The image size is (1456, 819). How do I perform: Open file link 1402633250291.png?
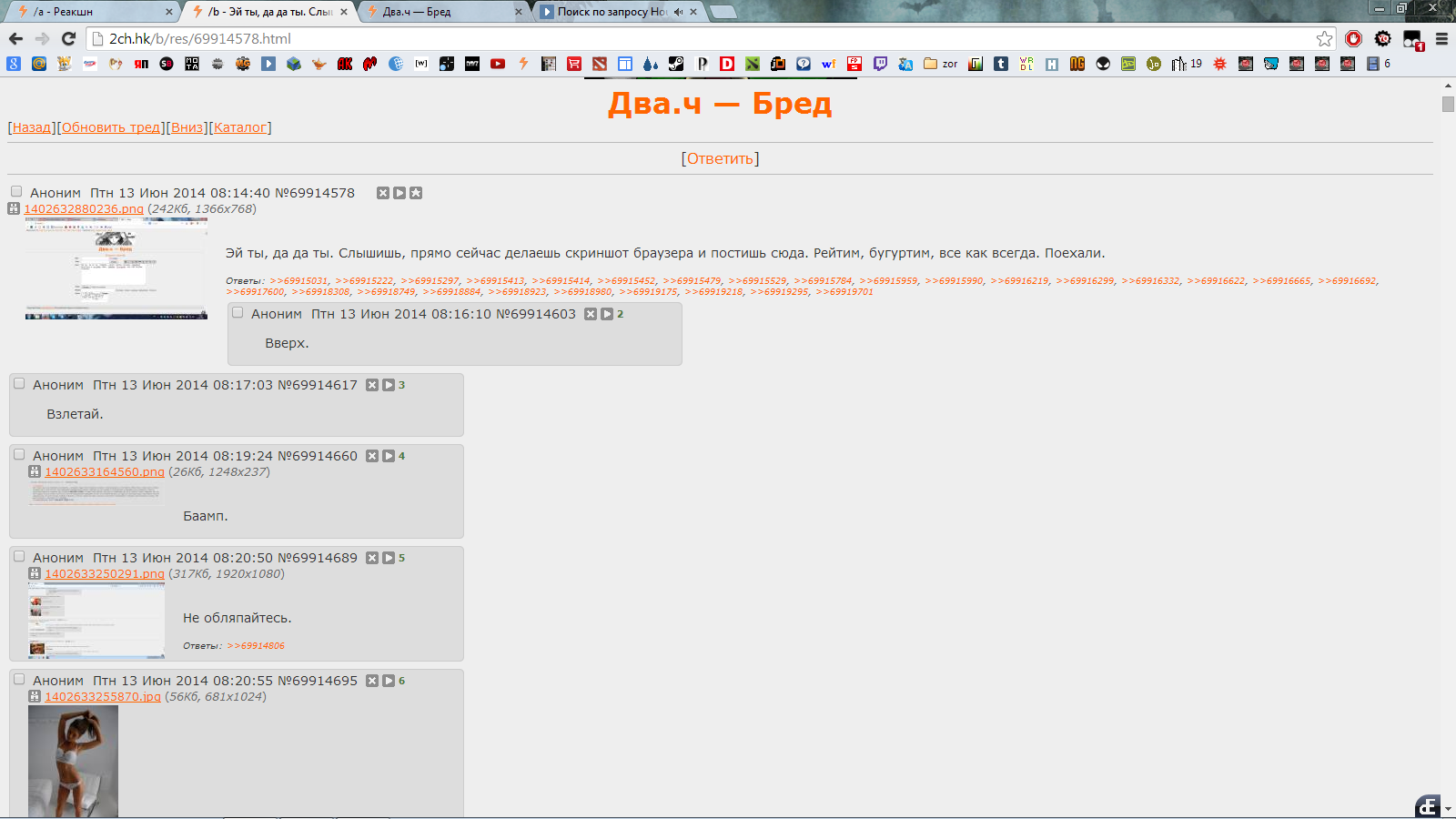tap(105, 573)
